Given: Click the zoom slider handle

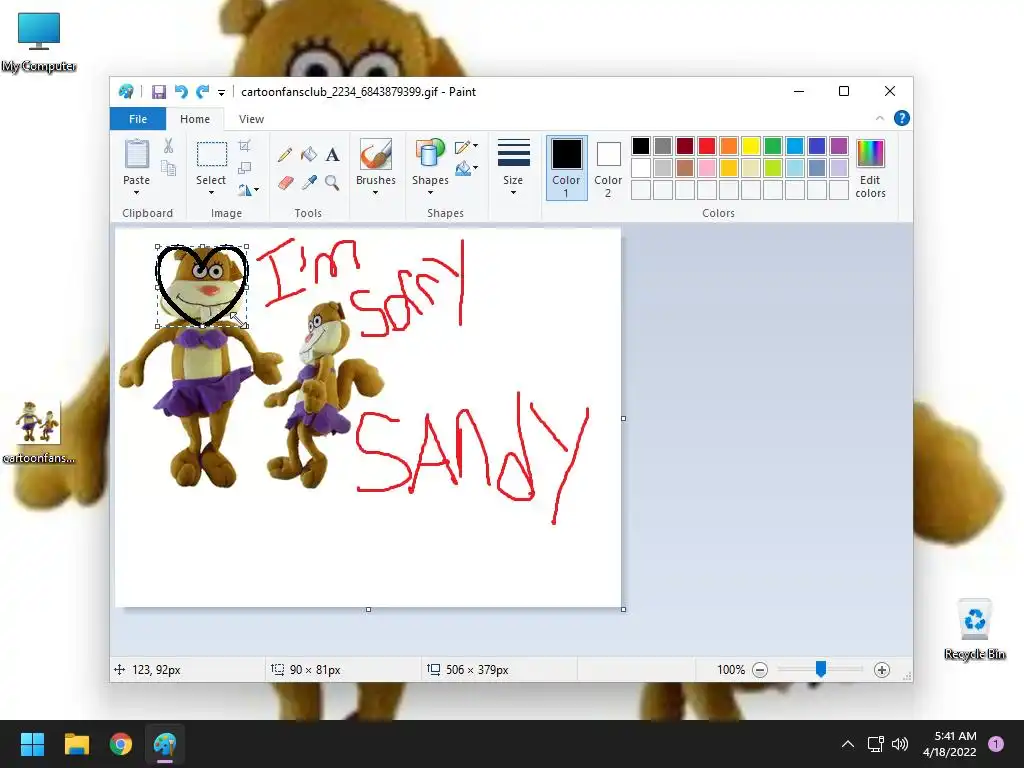Looking at the screenshot, I should point(821,669).
